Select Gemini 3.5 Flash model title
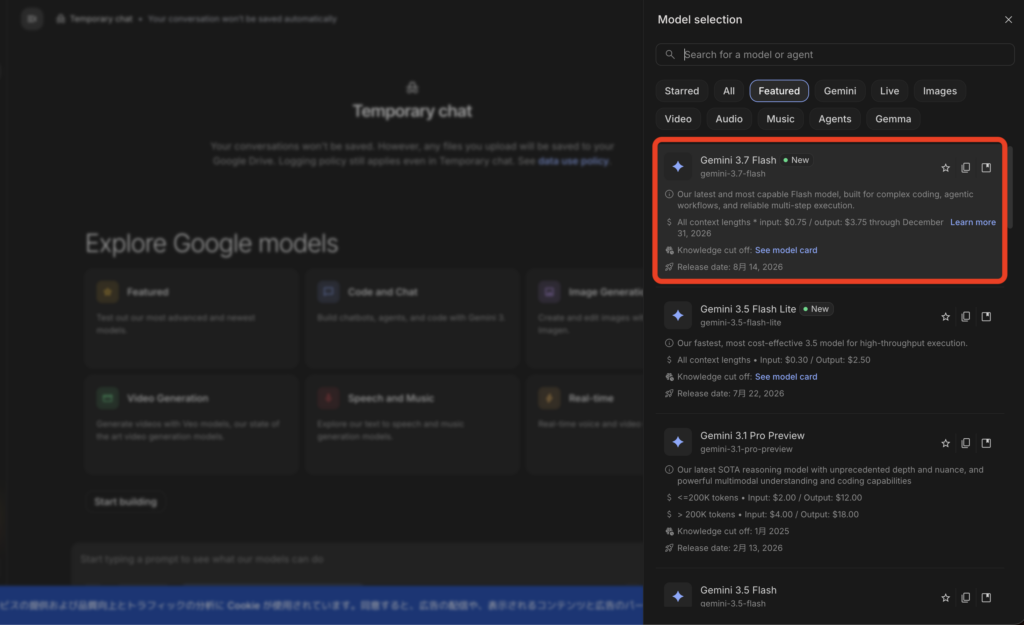Viewport: 1024px width, 625px height. [x=738, y=590]
